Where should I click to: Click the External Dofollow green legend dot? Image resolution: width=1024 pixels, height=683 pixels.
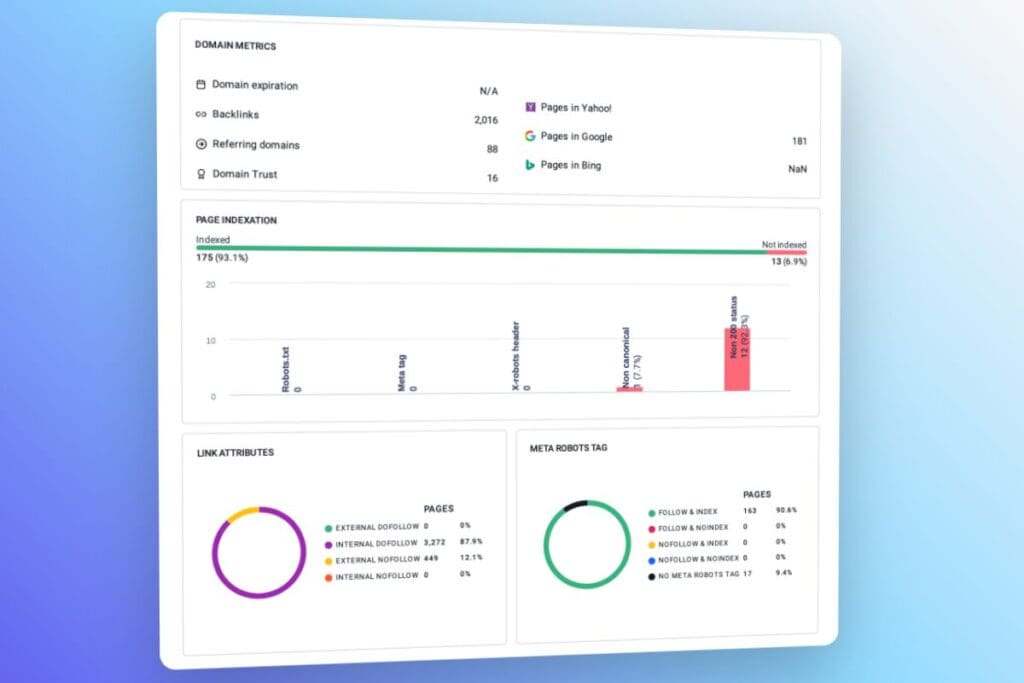click(328, 526)
